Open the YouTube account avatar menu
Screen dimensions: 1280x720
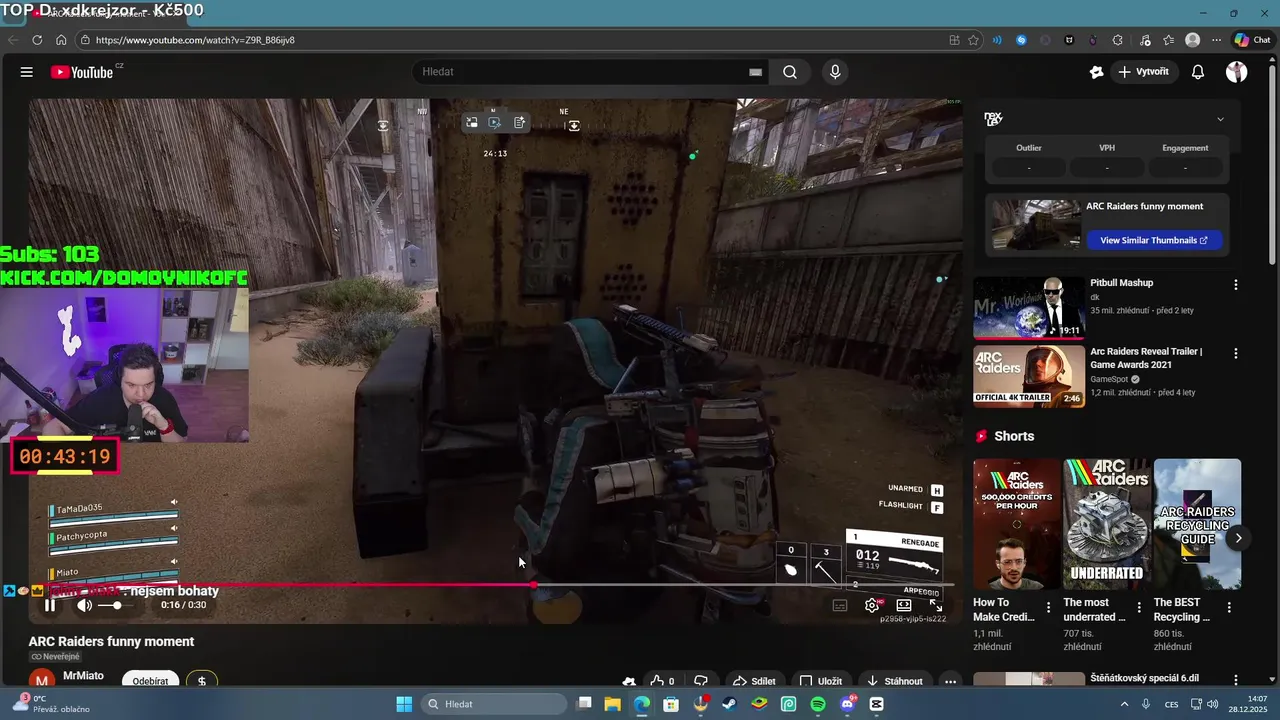pos(1237,72)
